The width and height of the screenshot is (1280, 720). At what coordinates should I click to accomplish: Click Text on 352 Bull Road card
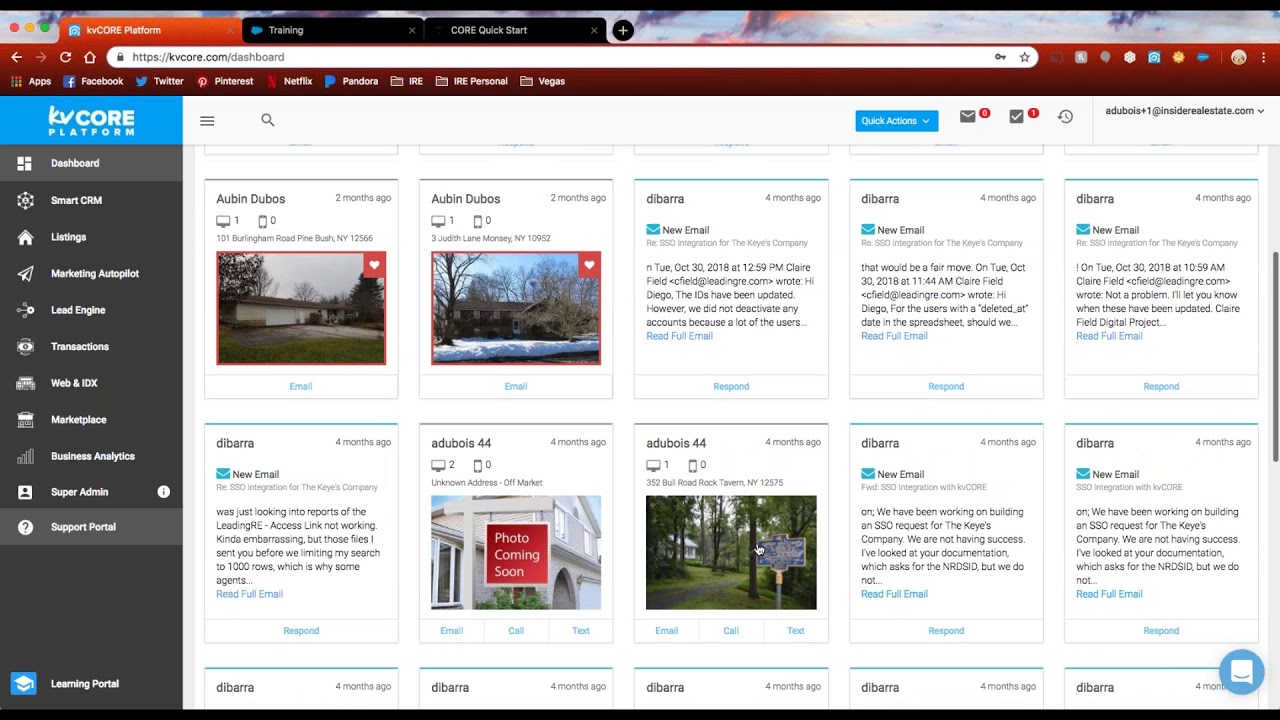click(x=796, y=631)
